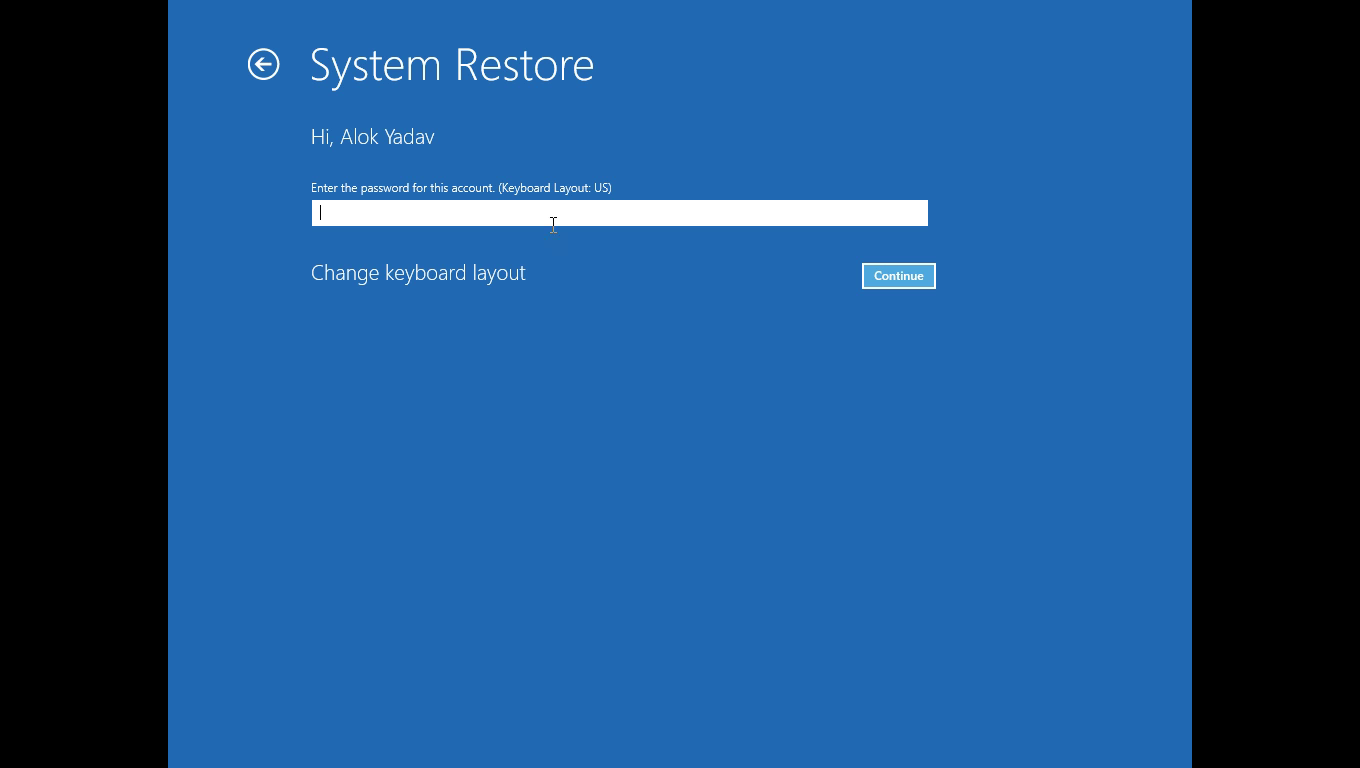Click the System Restore heading
Image resolution: width=1360 pixels, height=768 pixels.
(x=452, y=65)
